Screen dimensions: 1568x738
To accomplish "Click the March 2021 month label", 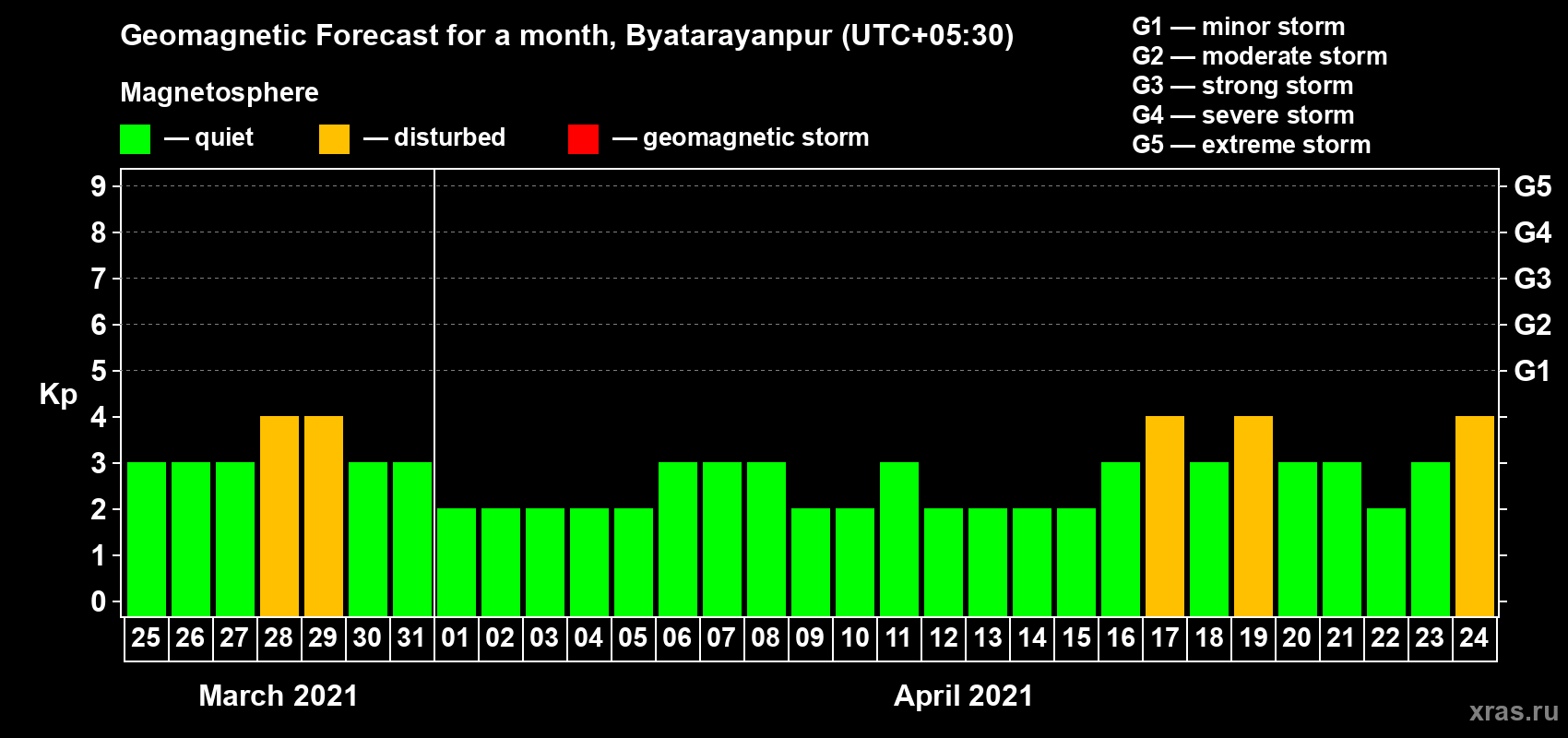I will pyautogui.click(x=279, y=696).
